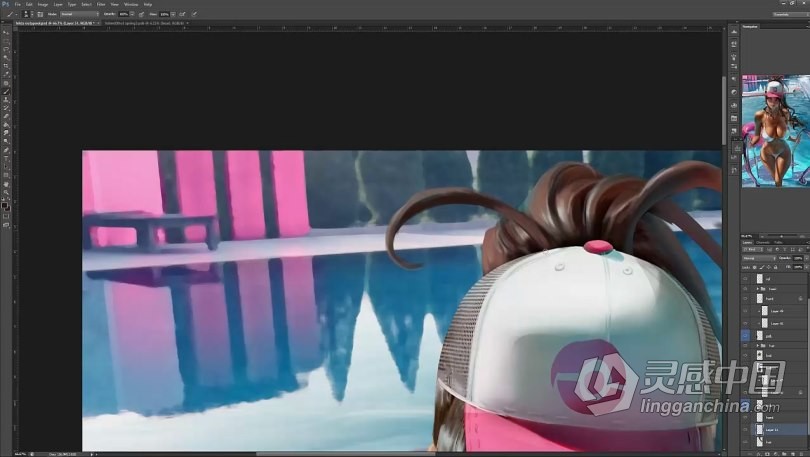Select the Brush tool in the toolbox

click(6, 91)
